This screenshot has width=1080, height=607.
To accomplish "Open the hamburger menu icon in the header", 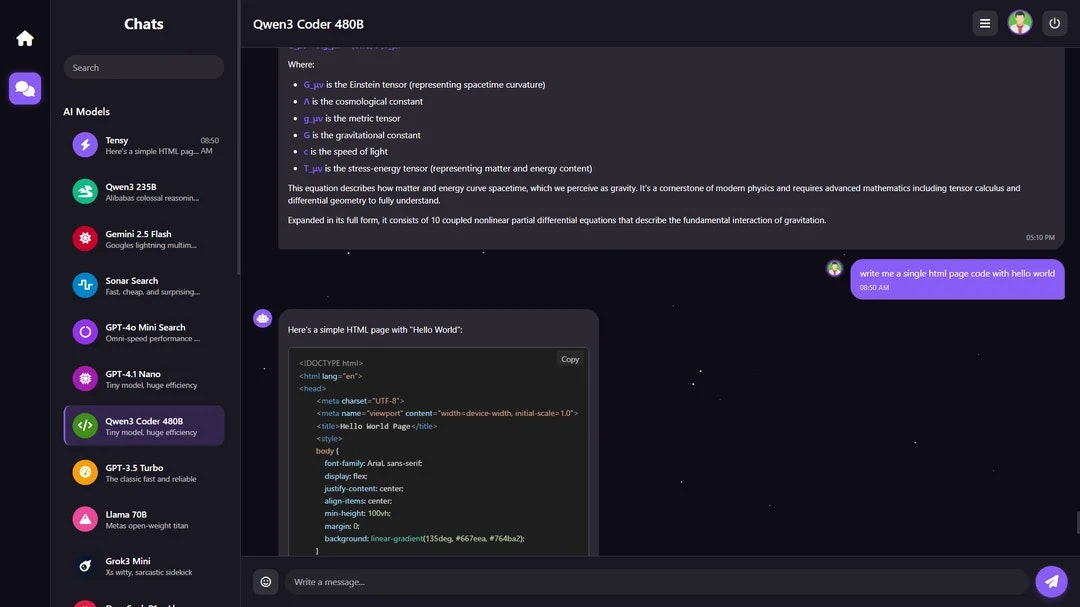I will [x=985, y=22].
